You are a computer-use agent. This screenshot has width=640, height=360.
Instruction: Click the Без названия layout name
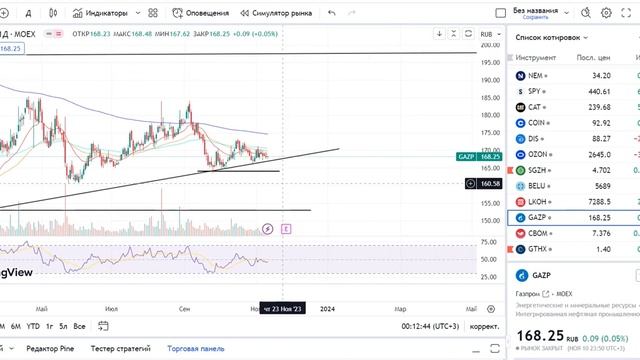click(535, 11)
